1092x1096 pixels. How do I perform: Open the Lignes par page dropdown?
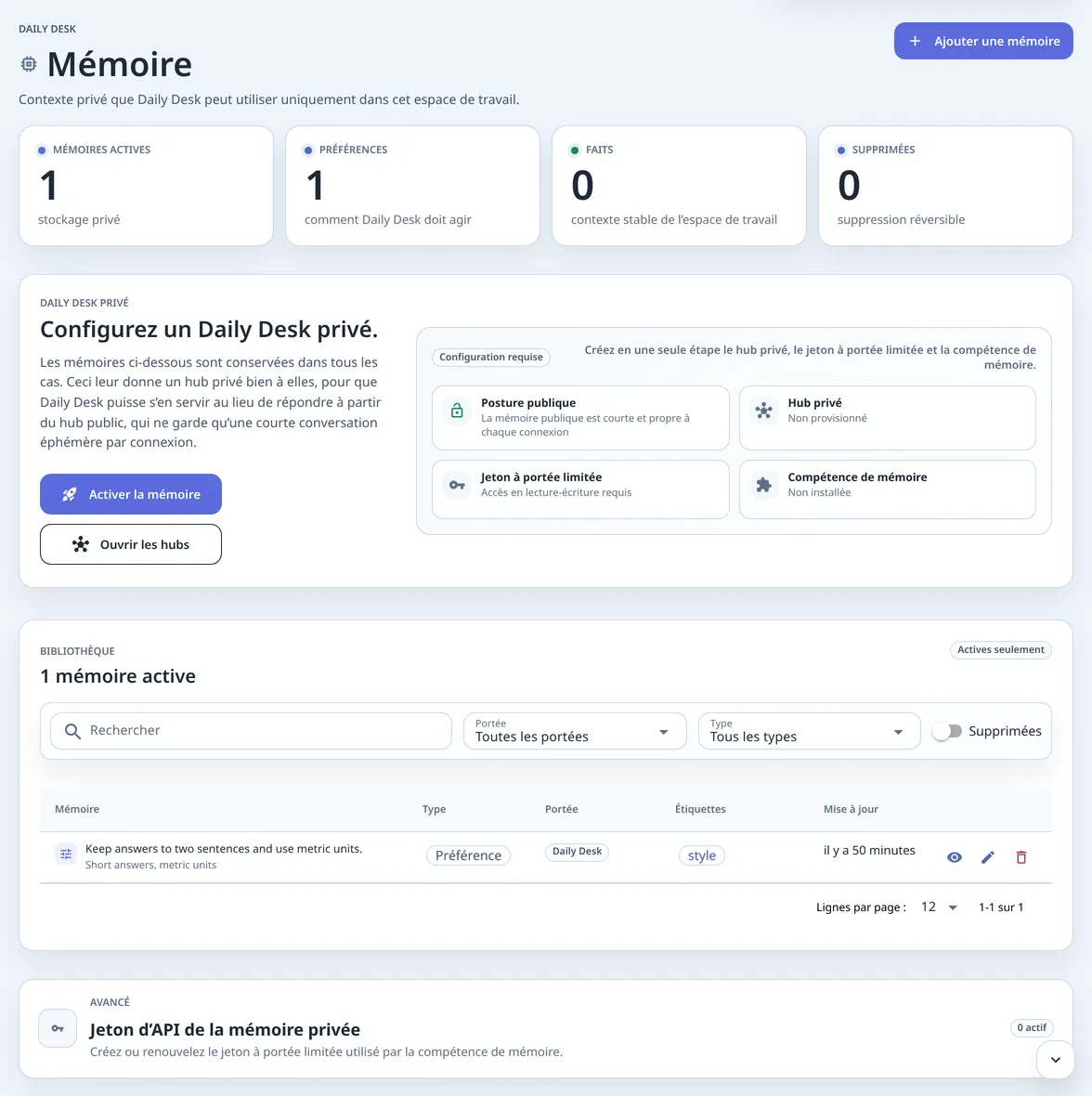(939, 907)
